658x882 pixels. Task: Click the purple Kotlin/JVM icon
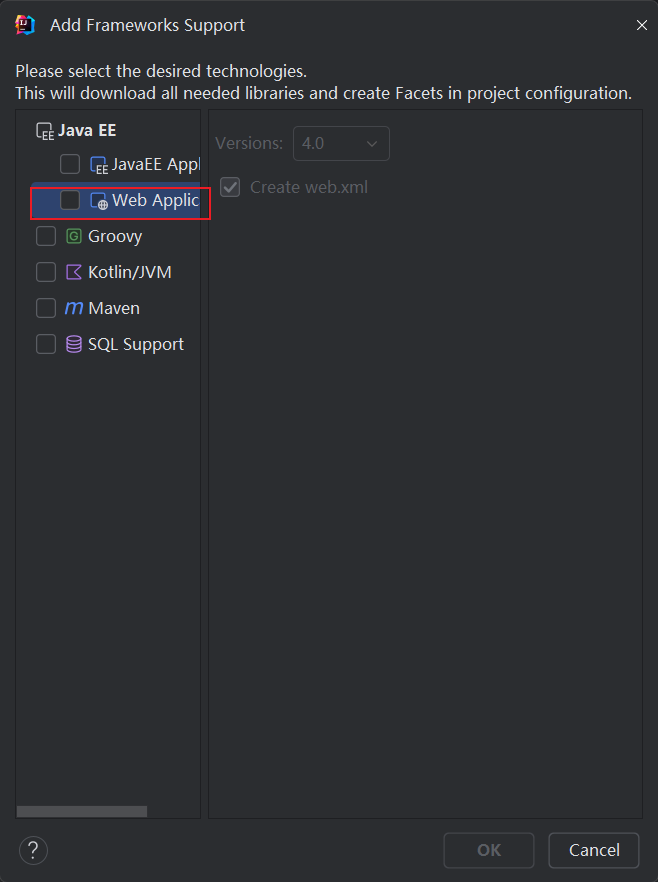pyautogui.click(x=74, y=272)
